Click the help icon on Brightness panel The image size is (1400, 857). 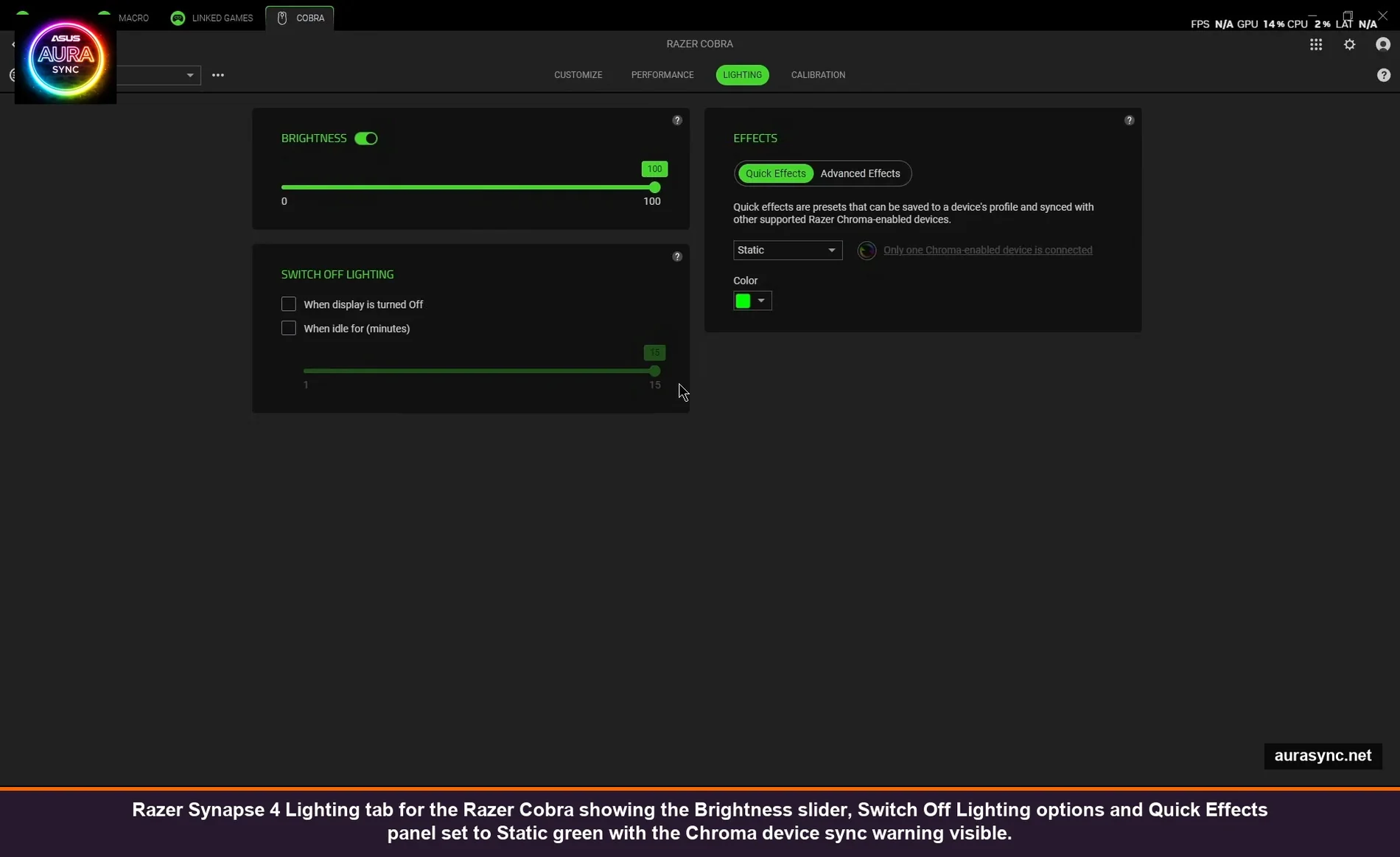coord(677,120)
